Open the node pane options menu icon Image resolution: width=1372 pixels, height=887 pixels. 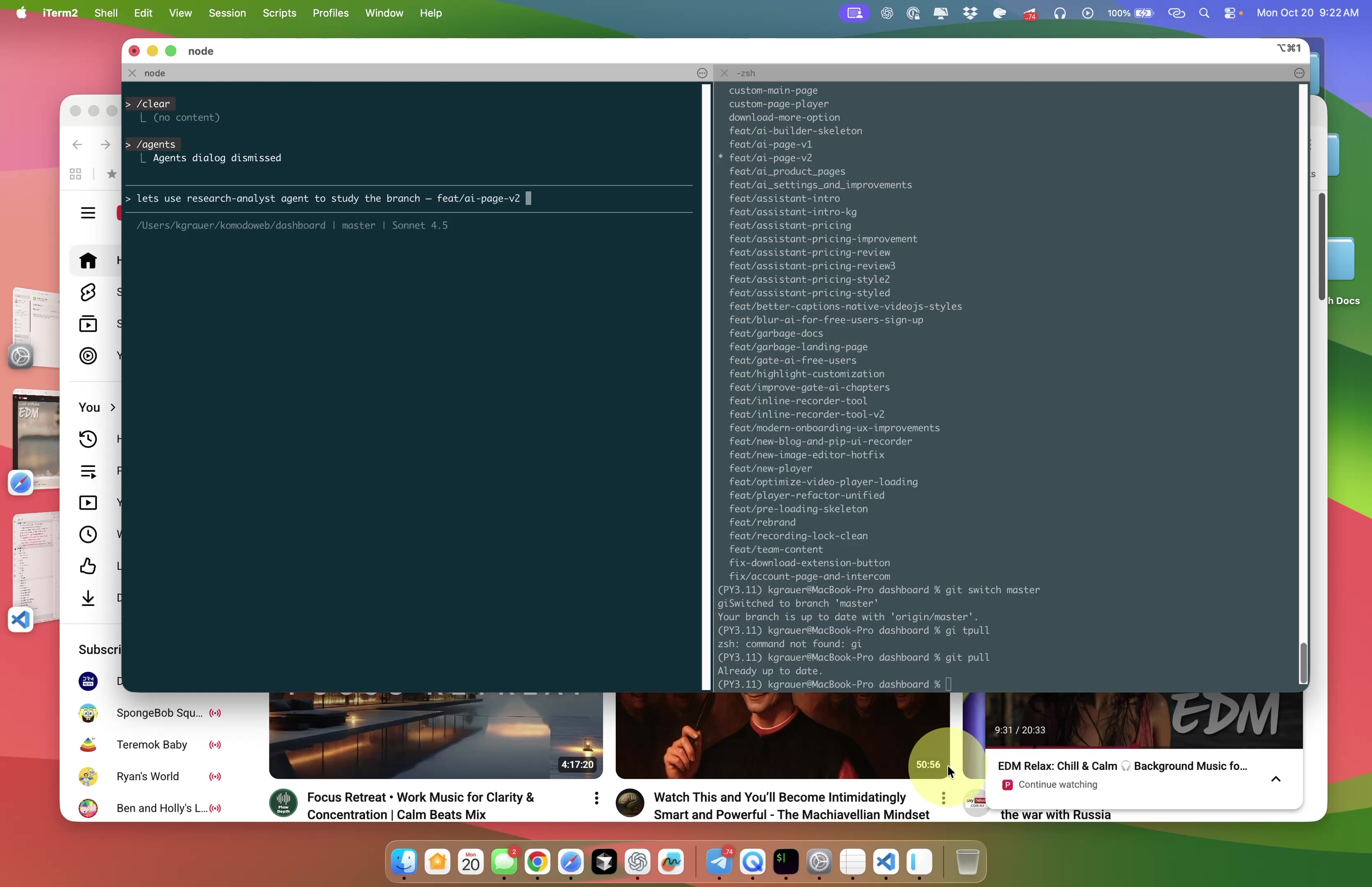(x=702, y=73)
